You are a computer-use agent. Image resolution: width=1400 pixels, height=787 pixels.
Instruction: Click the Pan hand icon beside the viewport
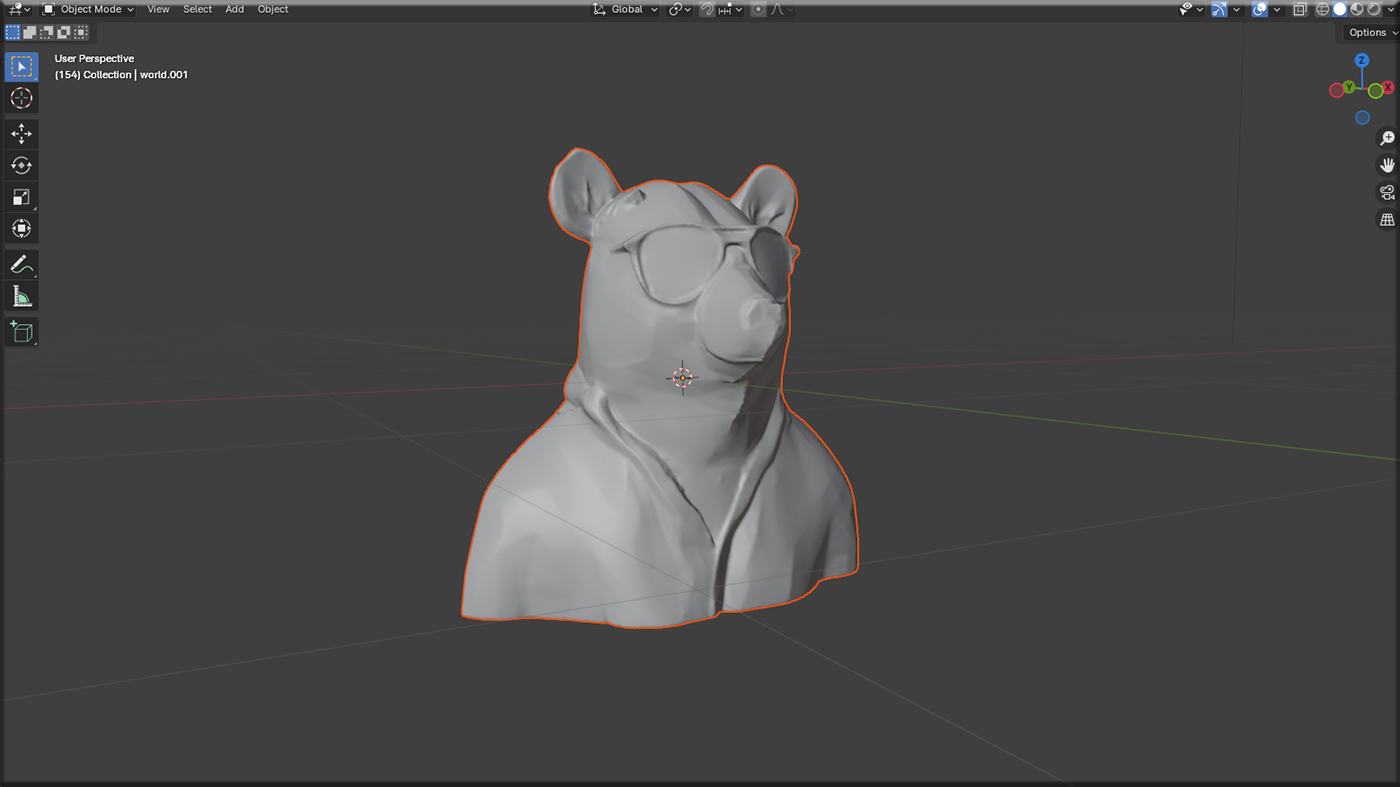pyautogui.click(x=1386, y=164)
